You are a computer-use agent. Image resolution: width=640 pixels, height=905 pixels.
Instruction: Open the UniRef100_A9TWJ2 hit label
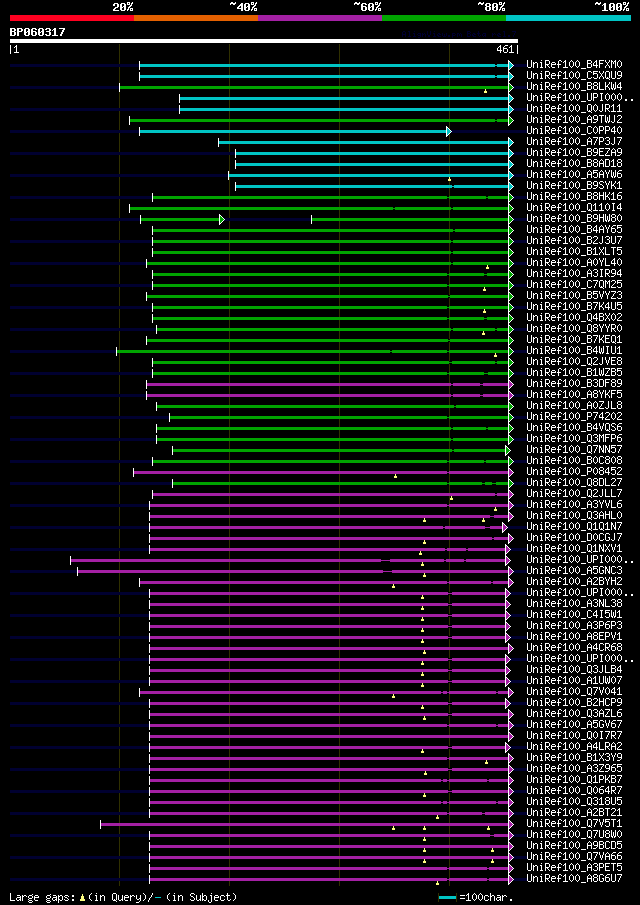pos(574,119)
